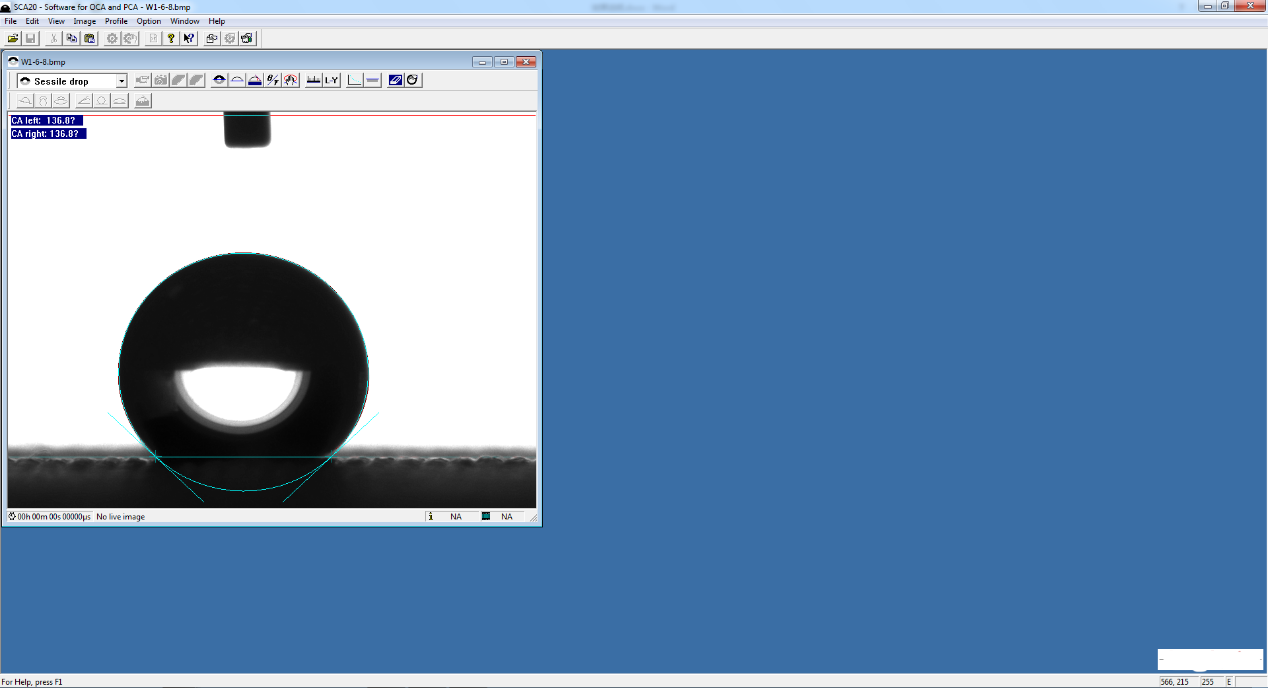Open the Option menu

[148, 21]
